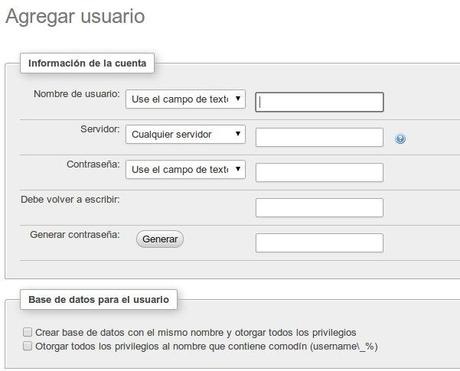
Task: Click the 'Información de la cuenta' legend
Action: [87, 63]
